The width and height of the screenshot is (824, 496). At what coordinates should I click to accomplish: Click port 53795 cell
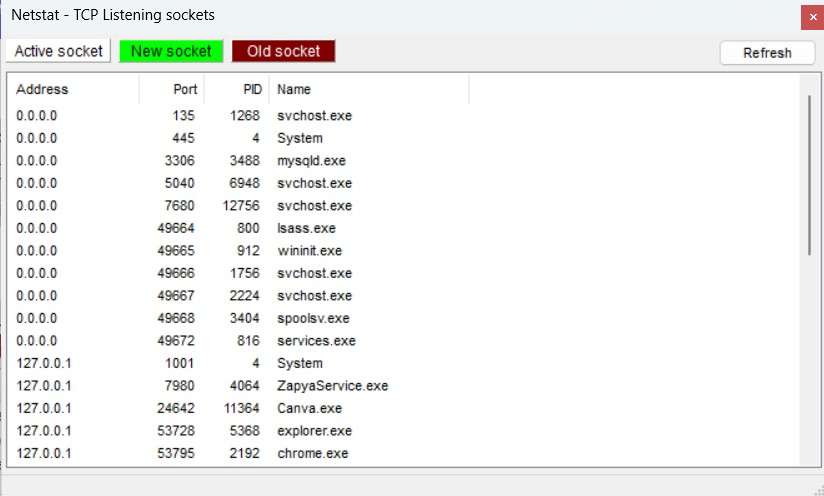(x=176, y=453)
